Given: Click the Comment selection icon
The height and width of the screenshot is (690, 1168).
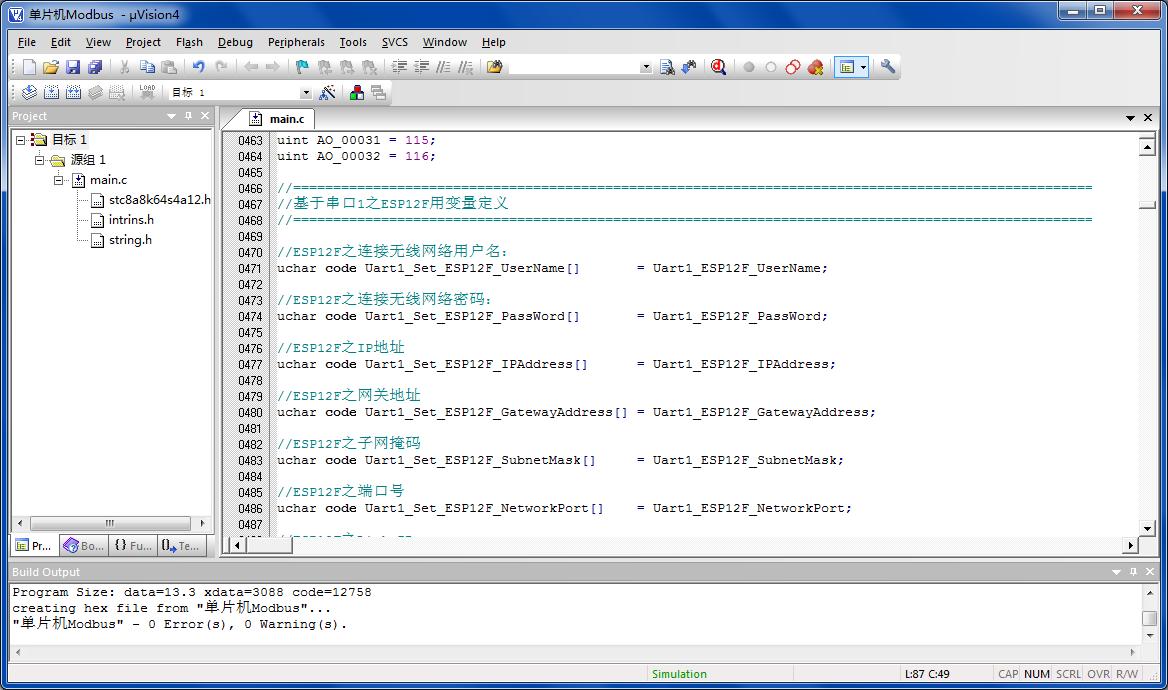Looking at the screenshot, I should [443, 67].
